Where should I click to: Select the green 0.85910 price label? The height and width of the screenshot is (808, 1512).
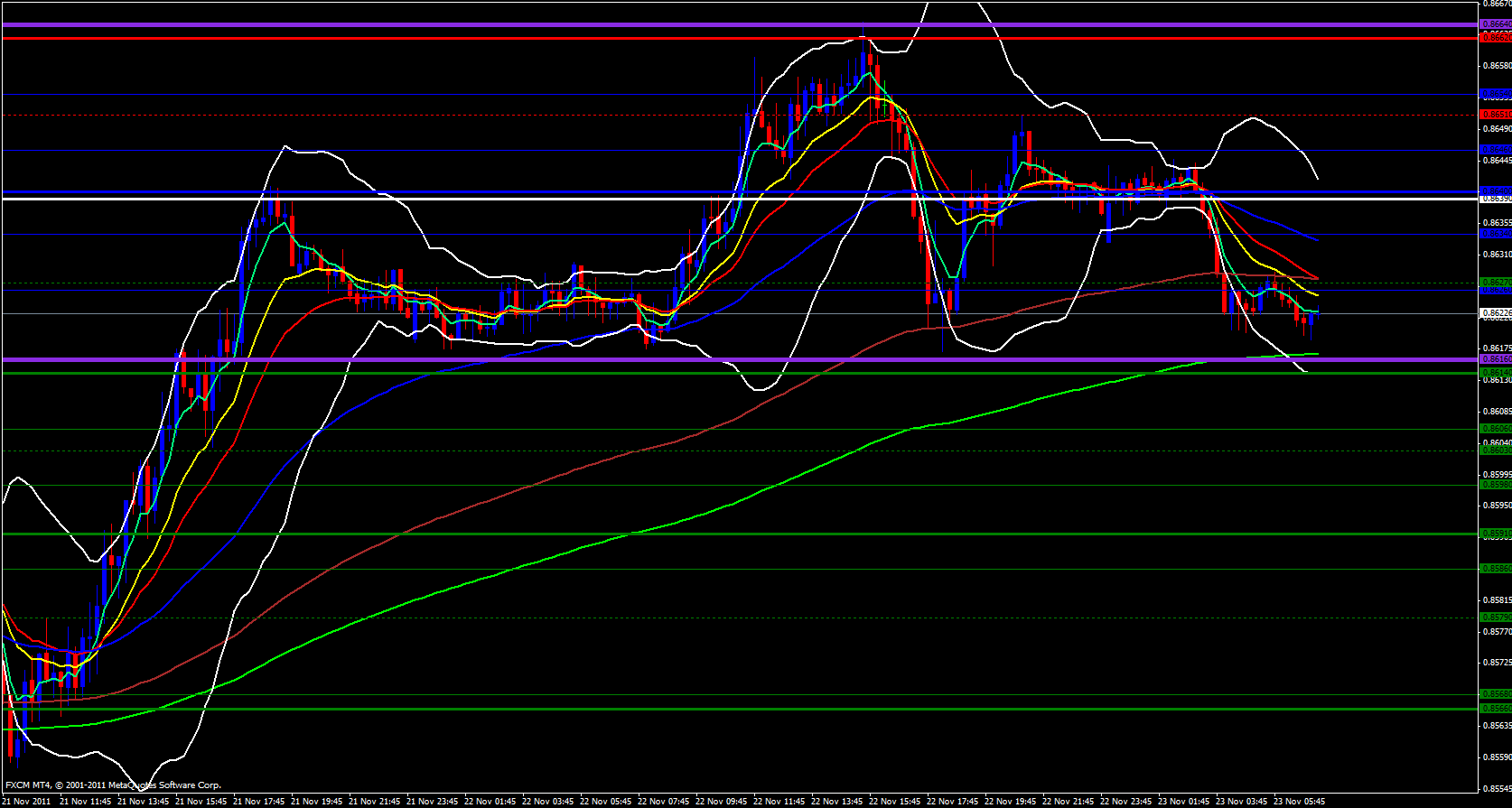click(x=1495, y=534)
